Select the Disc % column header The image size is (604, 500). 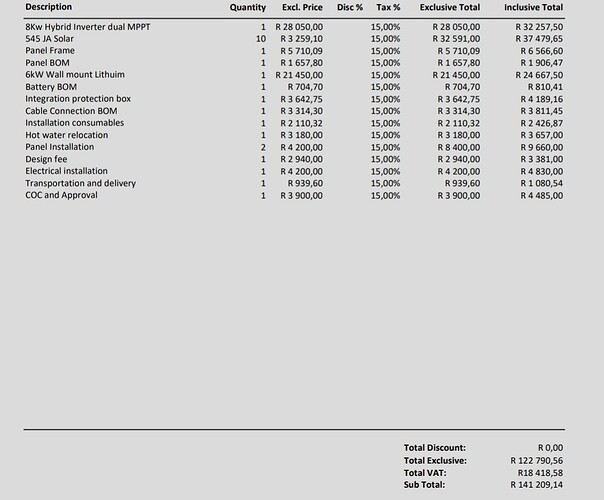[350, 7]
